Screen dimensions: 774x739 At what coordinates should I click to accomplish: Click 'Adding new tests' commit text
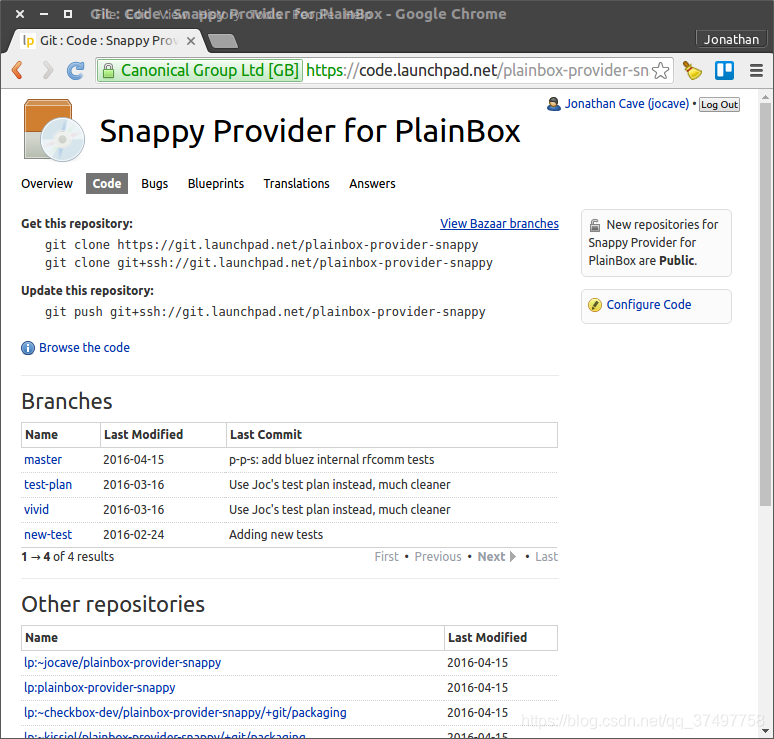tap(276, 535)
